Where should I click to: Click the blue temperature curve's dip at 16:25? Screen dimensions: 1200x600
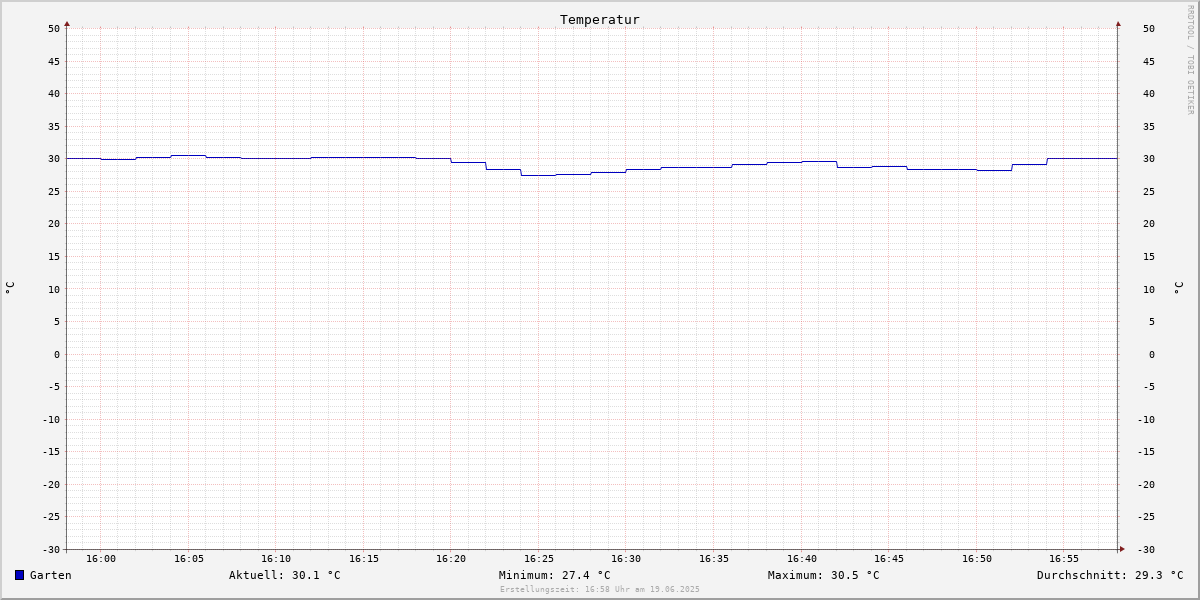point(539,175)
